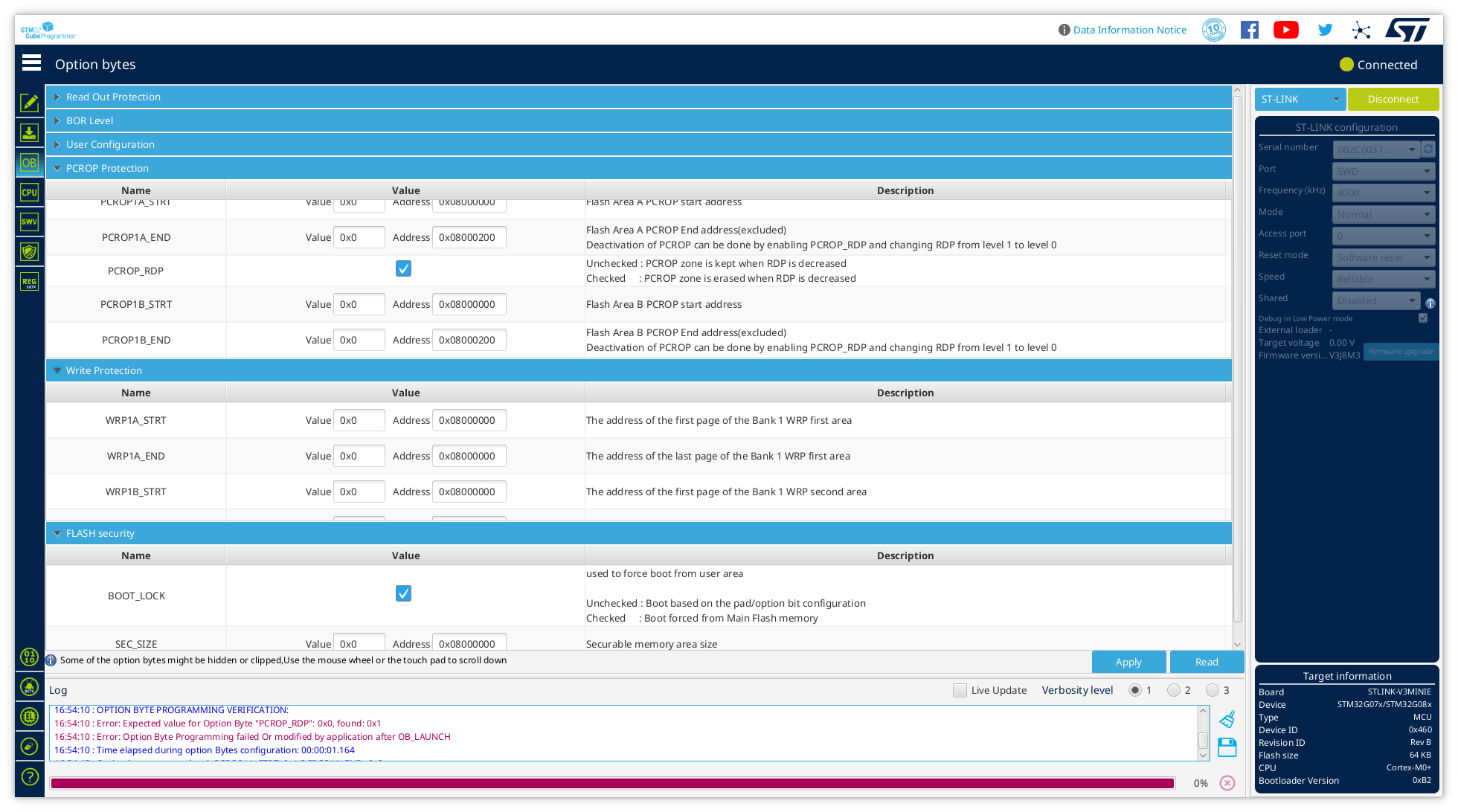Click the Apply button
The height and width of the screenshot is (812, 1458).
(x=1128, y=662)
